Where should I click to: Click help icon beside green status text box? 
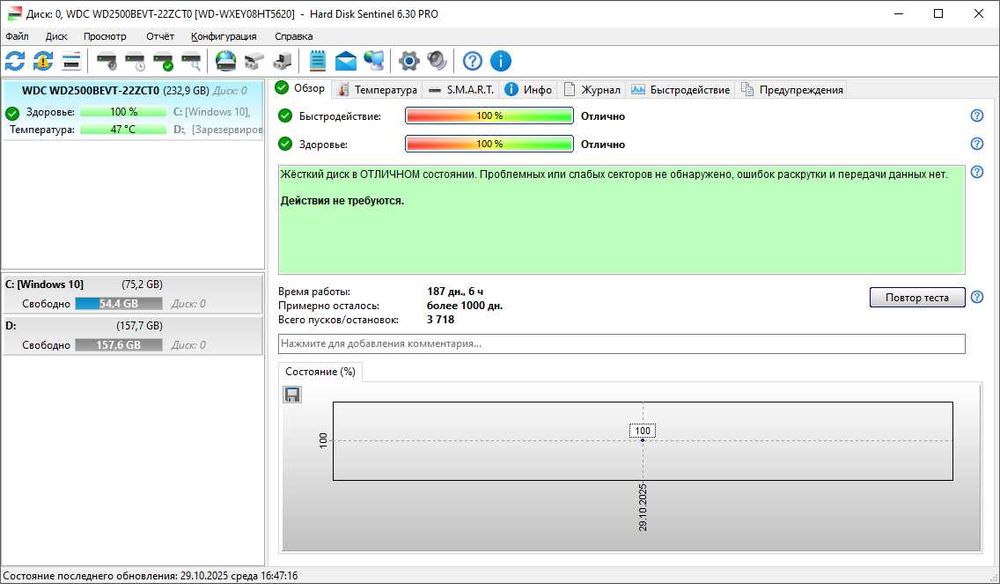(976, 172)
